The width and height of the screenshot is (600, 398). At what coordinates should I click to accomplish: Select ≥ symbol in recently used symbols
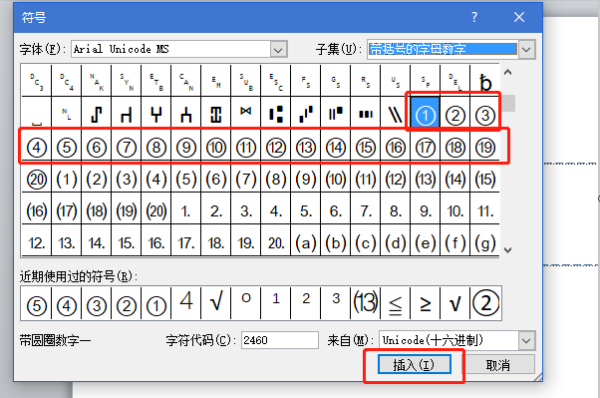coord(425,304)
